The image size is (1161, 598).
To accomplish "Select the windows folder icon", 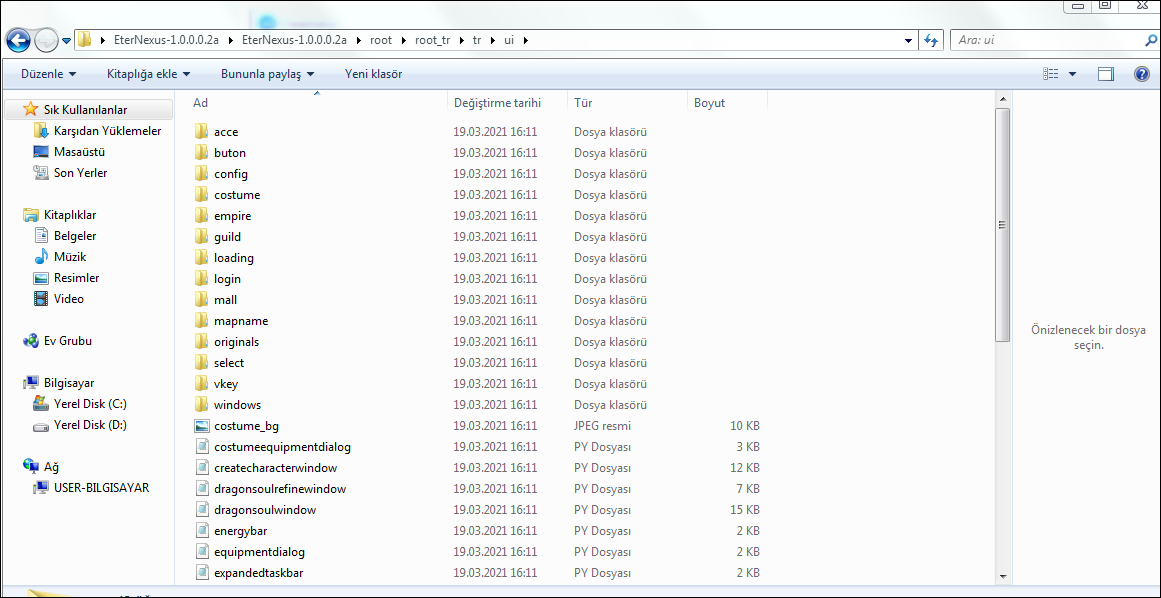I will point(201,405).
